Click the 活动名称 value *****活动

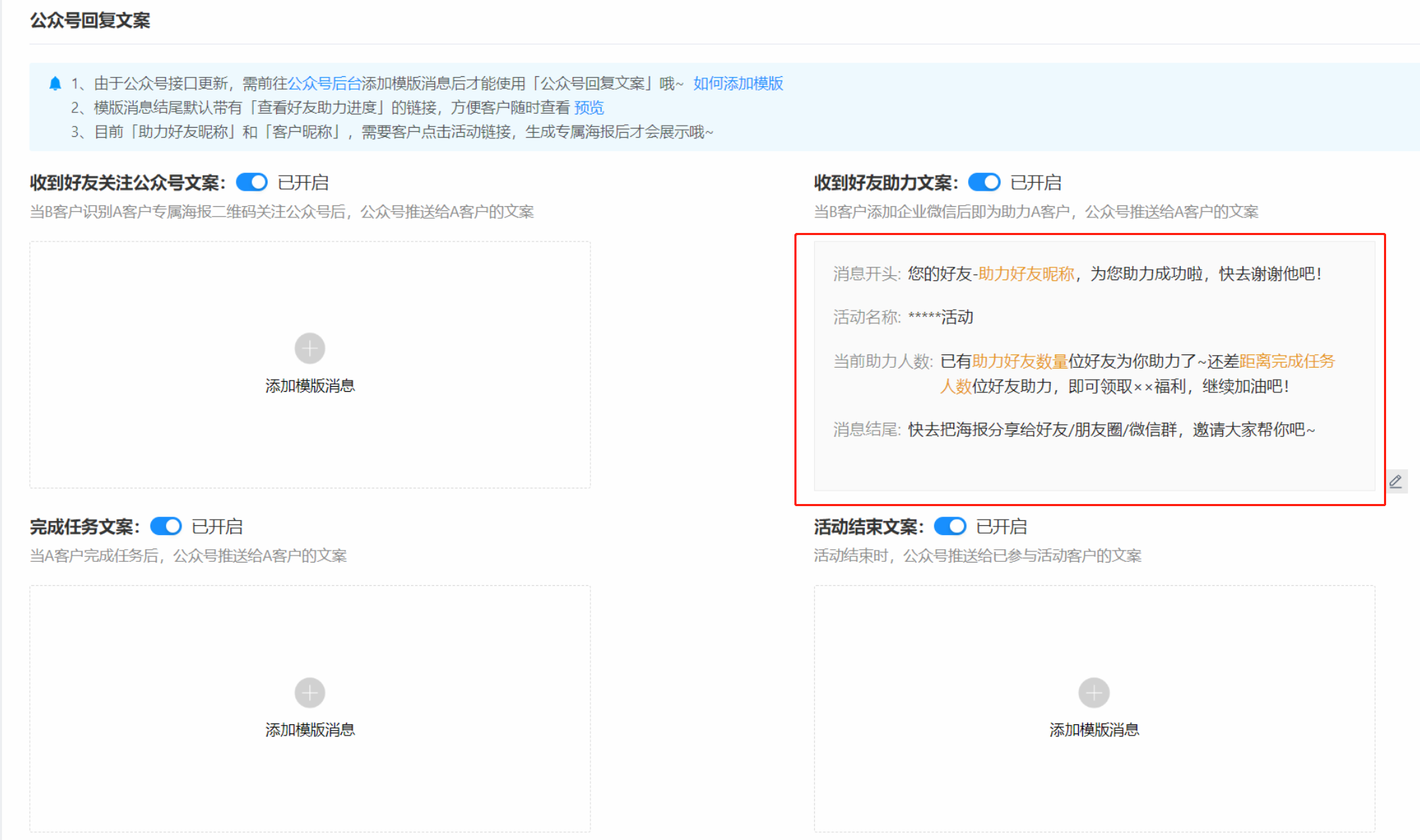point(941,317)
